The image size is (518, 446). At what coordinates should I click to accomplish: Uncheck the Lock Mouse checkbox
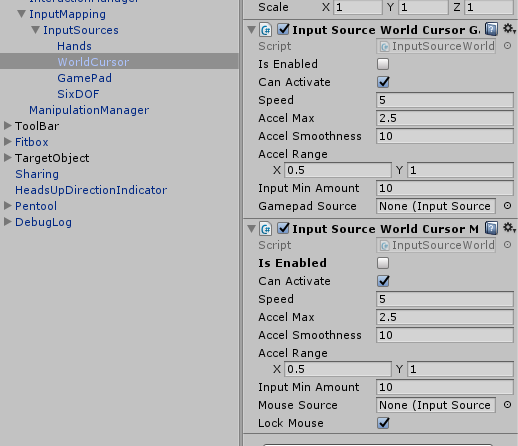click(383, 423)
